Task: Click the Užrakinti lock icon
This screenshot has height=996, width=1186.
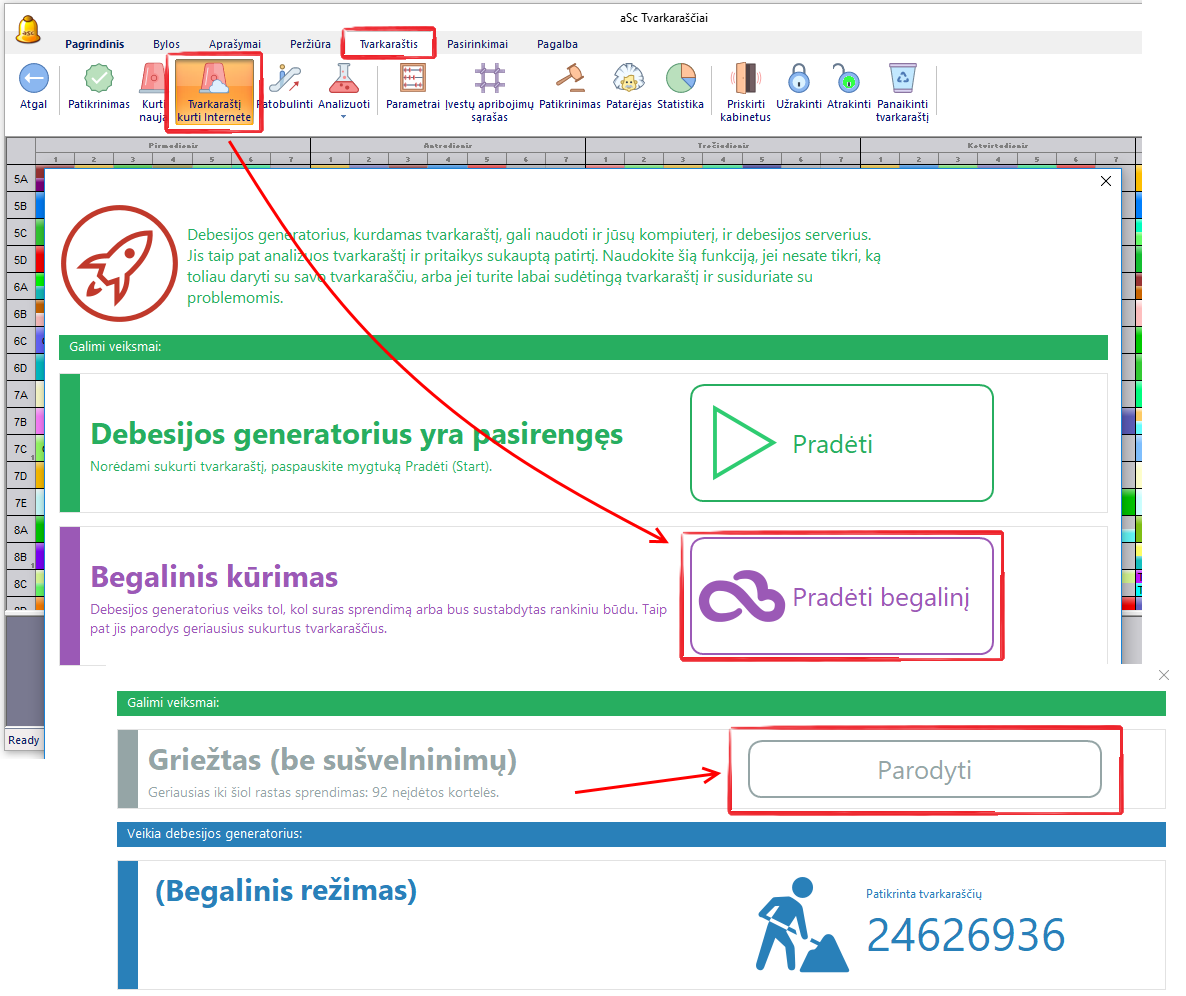Action: 798,79
